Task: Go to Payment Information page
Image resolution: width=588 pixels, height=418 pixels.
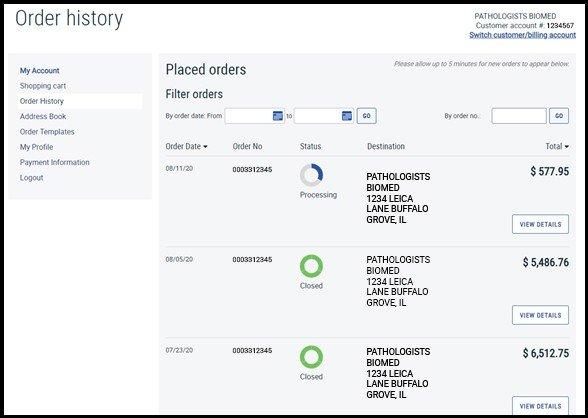Action: coord(54,162)
